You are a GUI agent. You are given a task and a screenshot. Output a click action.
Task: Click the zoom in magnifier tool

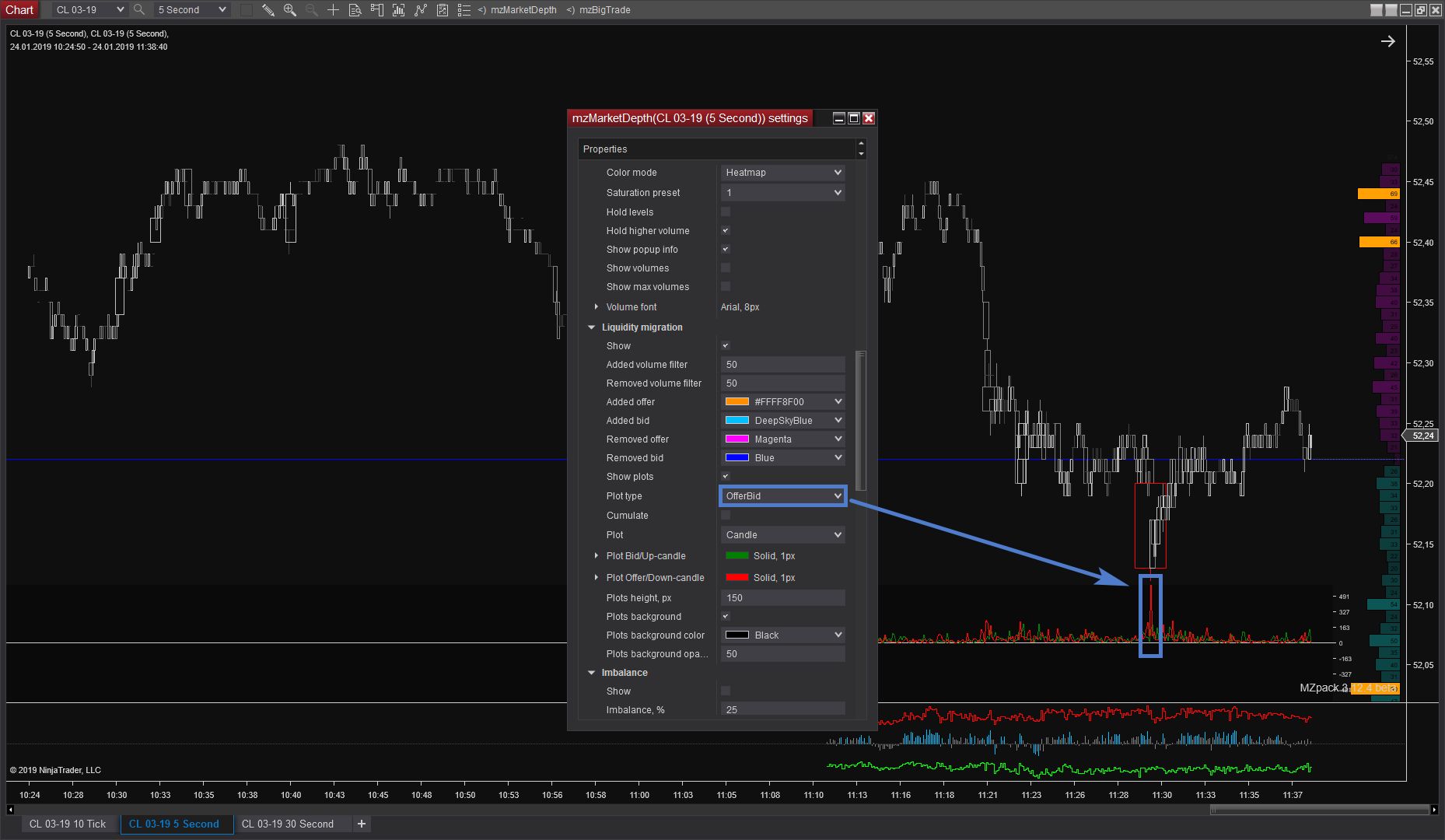289,9
